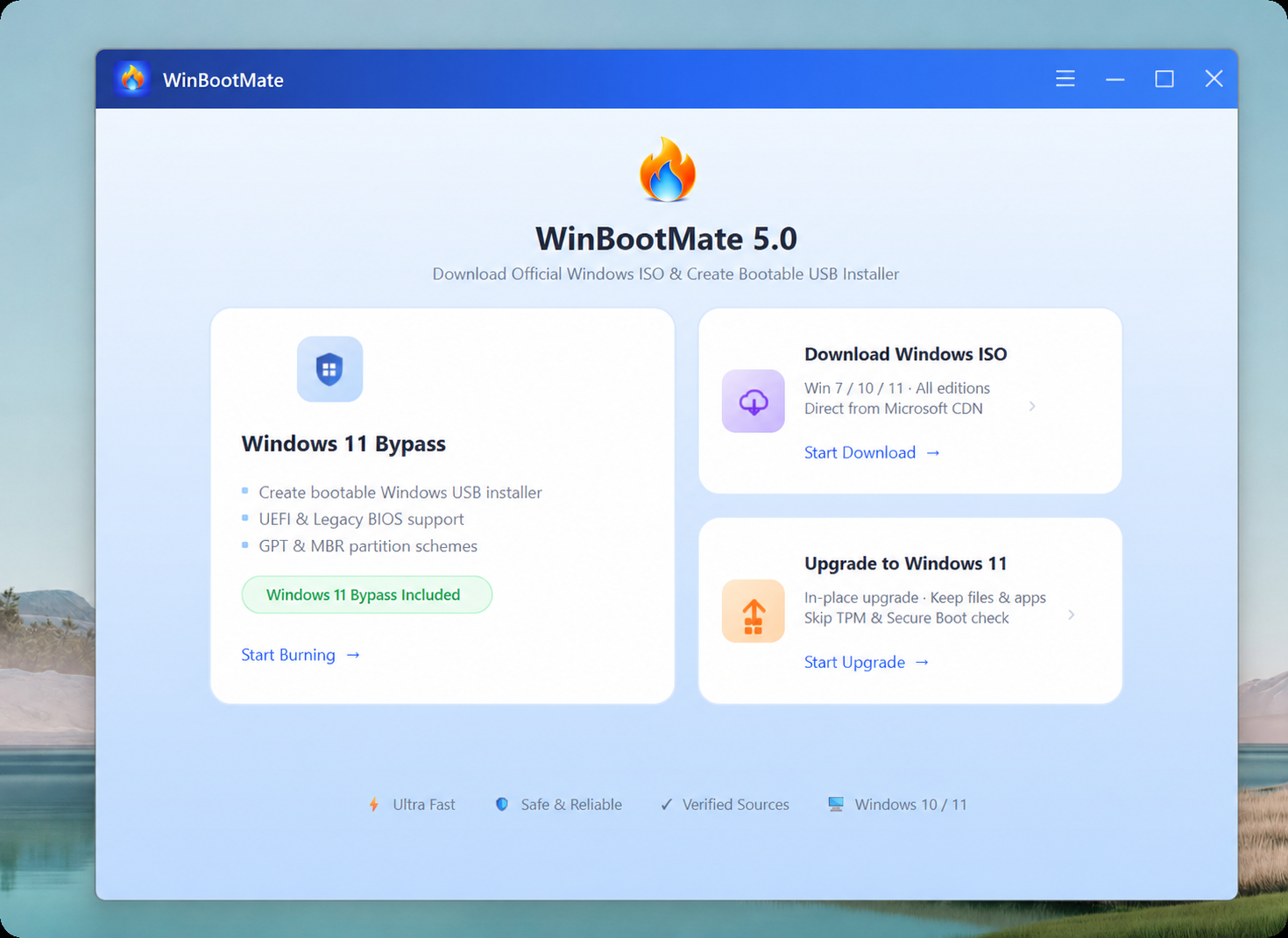
Task: Click 'In-place upgrade · Keep files & apps' text
Action: point(925,598)
